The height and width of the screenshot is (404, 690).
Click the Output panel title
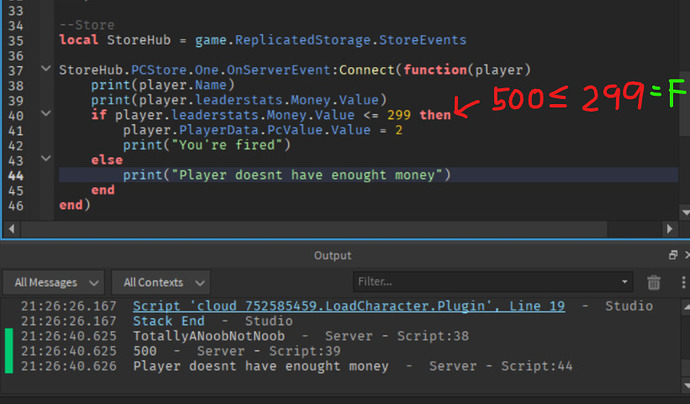coord(333,255)
